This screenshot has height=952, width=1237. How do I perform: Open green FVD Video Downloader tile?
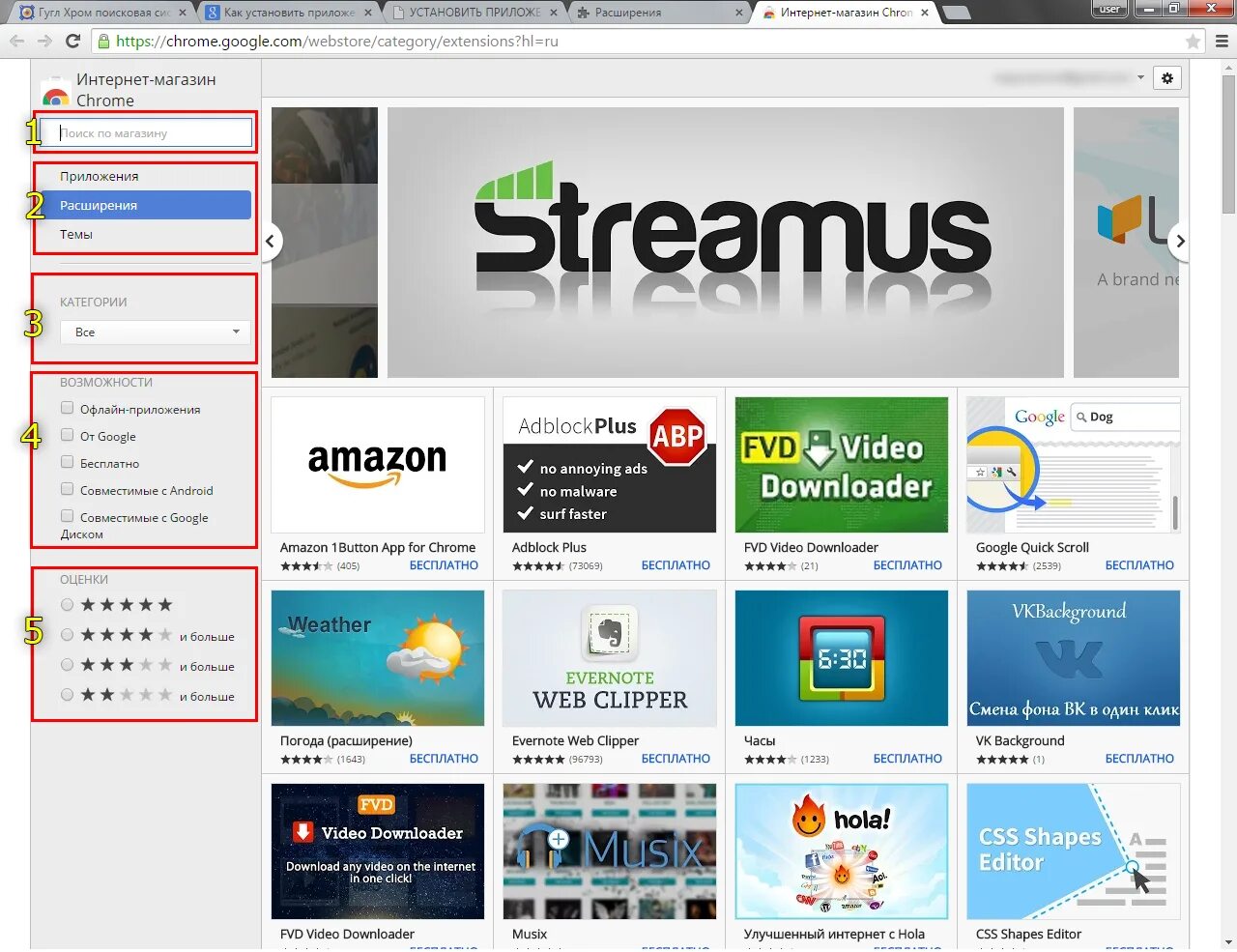[841, 465]
